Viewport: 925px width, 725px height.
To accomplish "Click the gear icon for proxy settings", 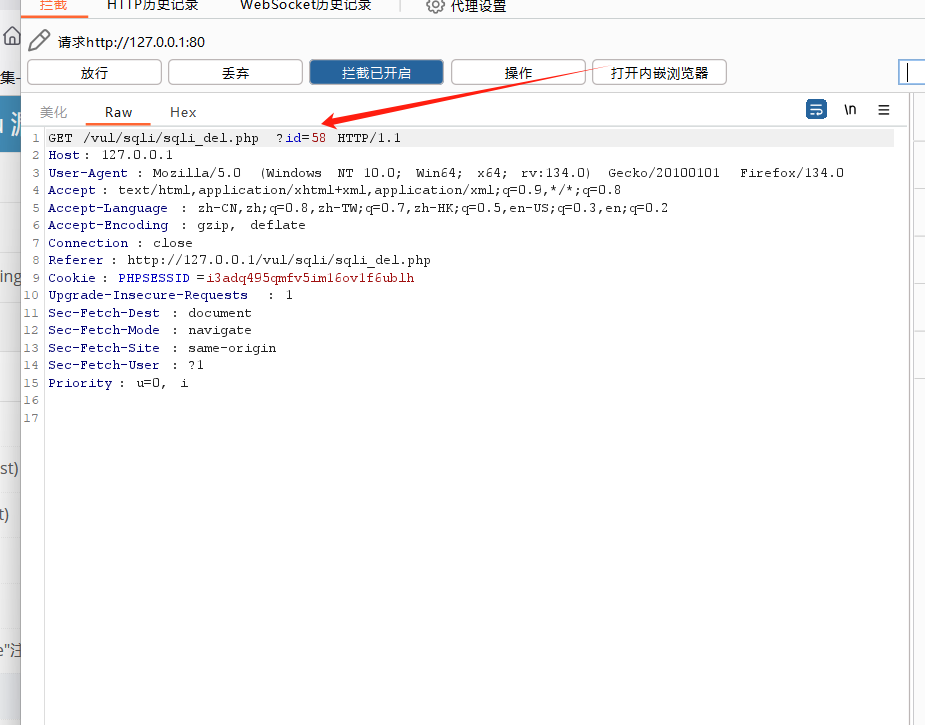I will [x=435, y=6].
